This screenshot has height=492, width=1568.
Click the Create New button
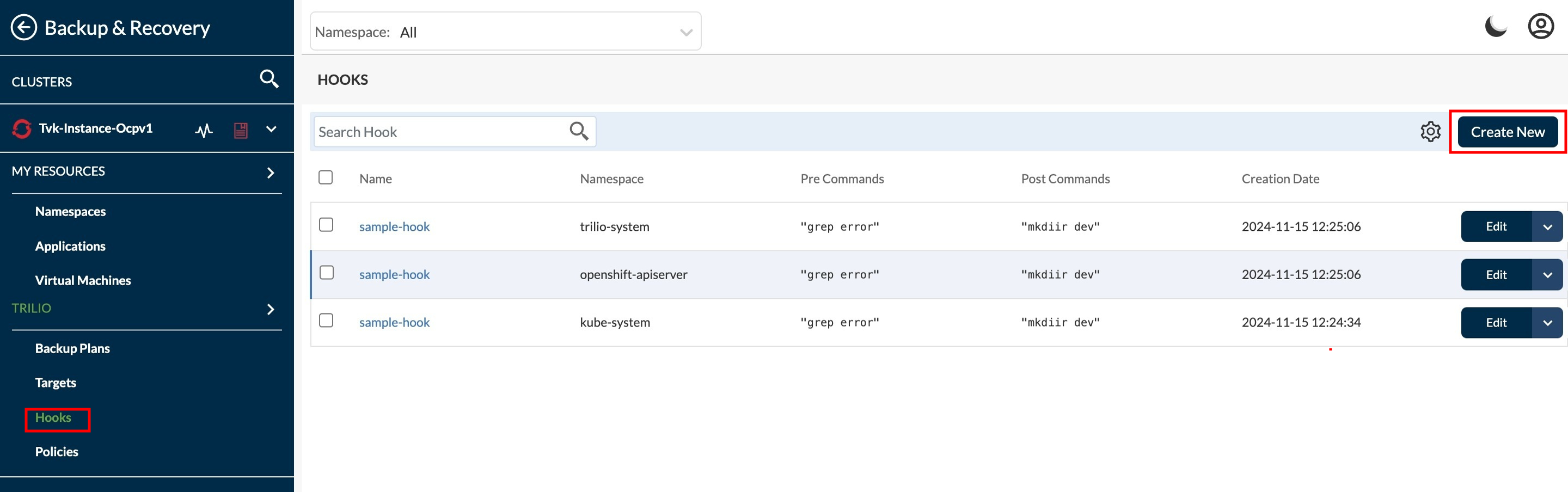(x=1507, y=132)
